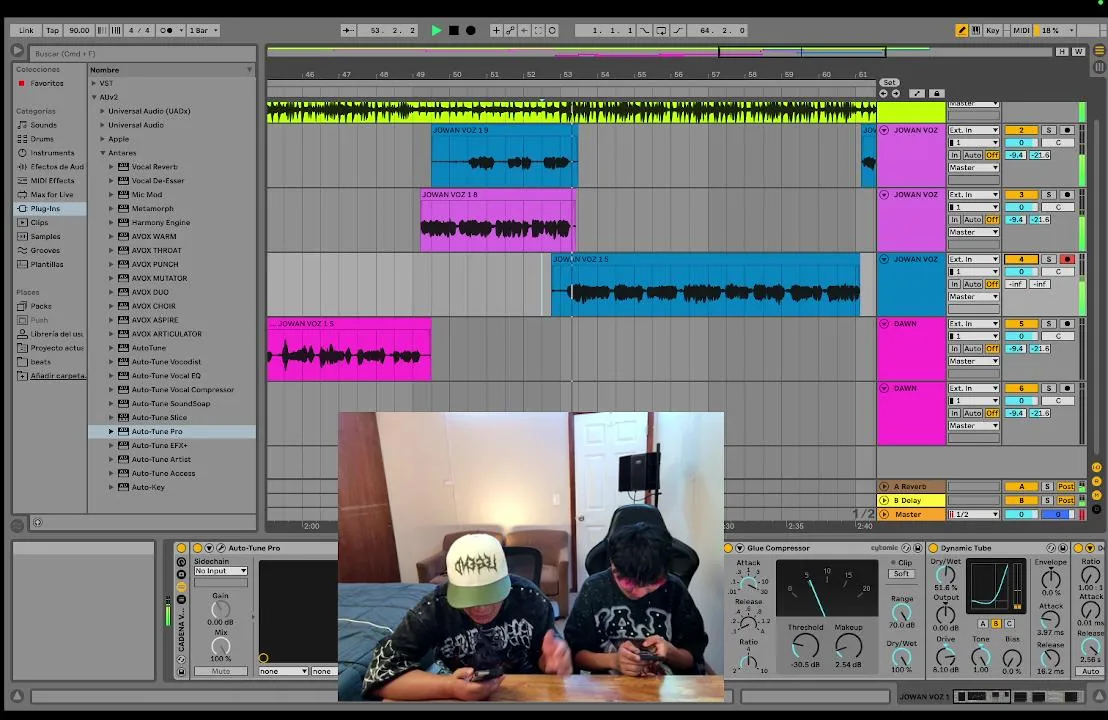
Task: Open Master 1/2 output dropdown
Action: (973, 514)
